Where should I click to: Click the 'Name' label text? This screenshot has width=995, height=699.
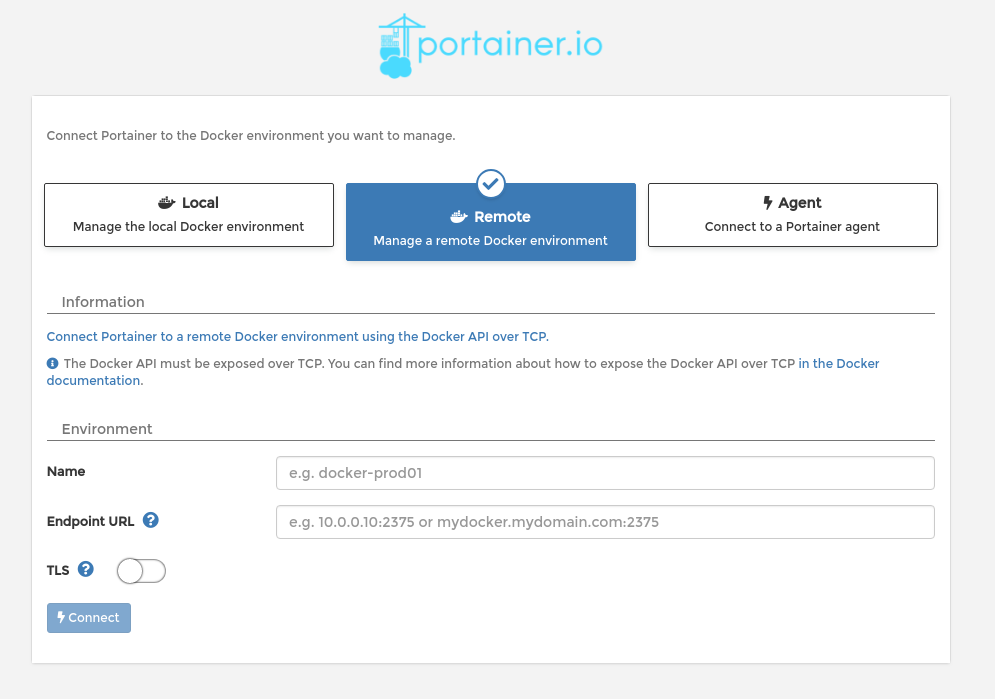click(x=66, y=471)
